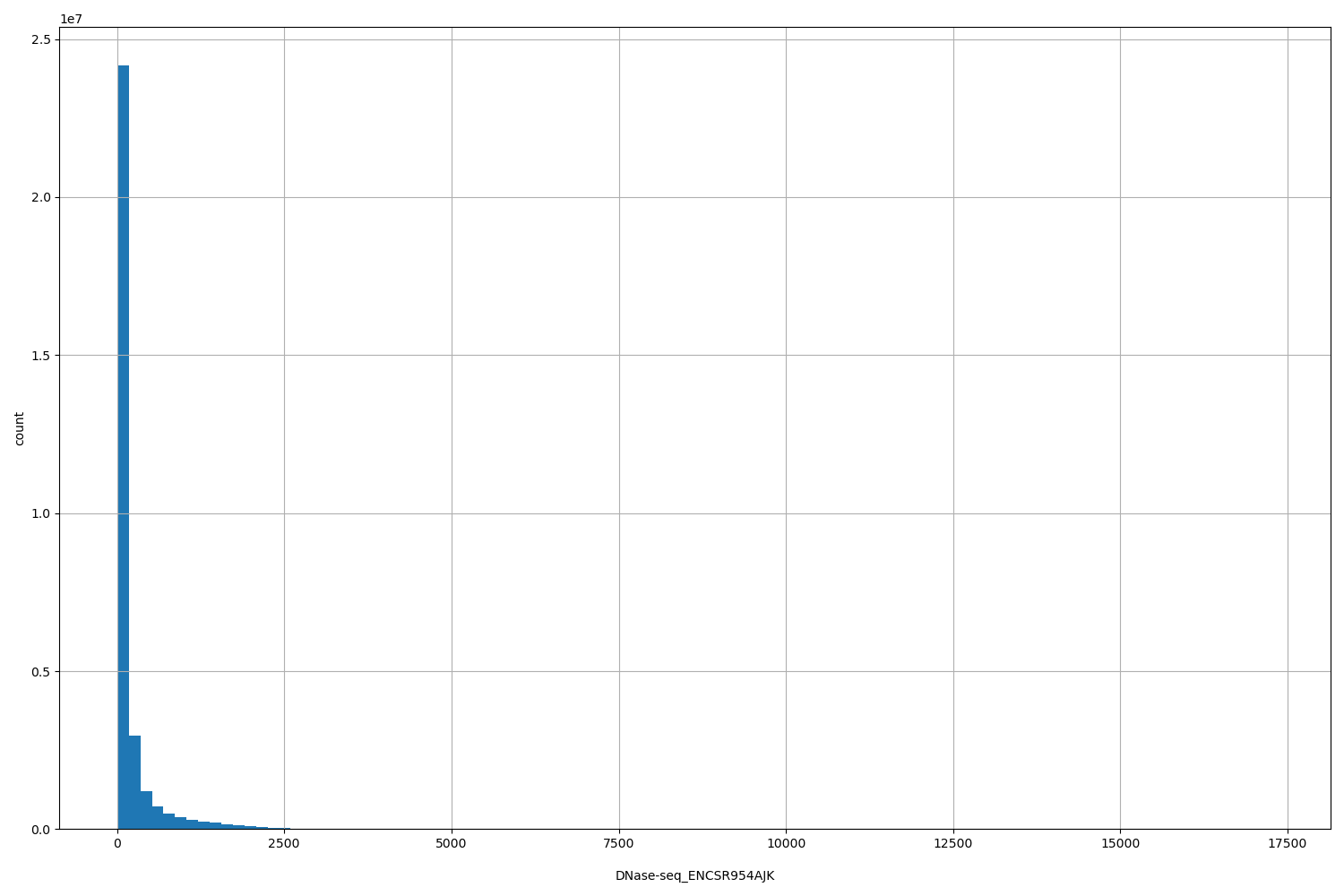This screenshot has width=1344, height=896.
Task: Click the 12500 tick label
Action: 954,842
